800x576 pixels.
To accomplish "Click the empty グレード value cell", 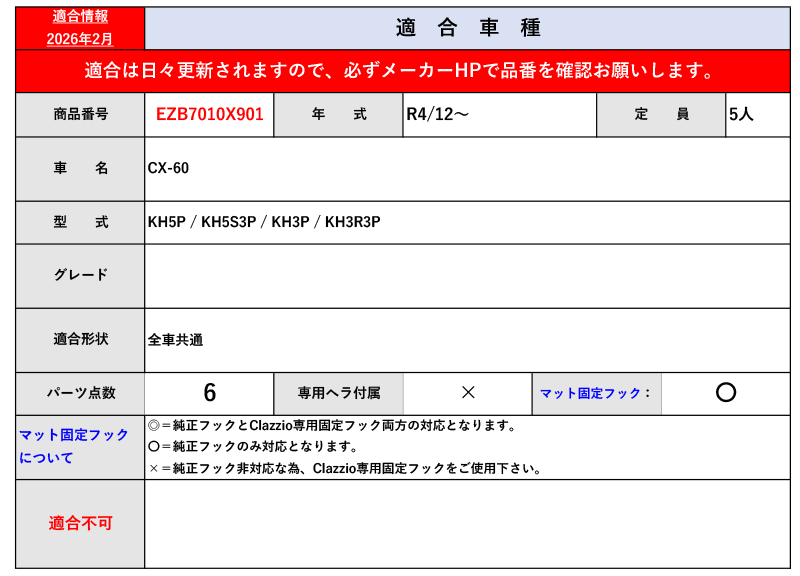I will pyautogui.click(x=467, y=275).
